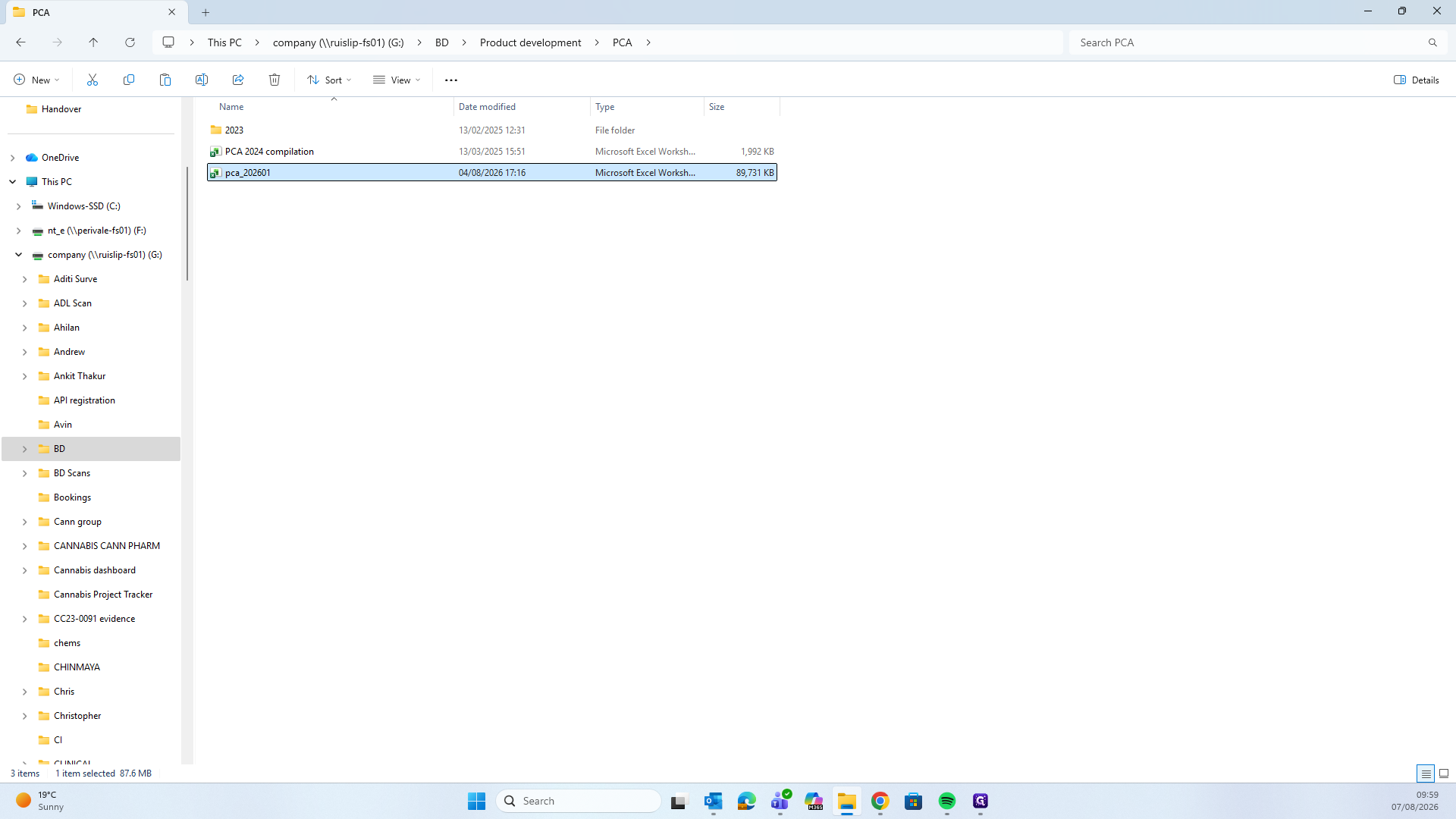Image resolution: width=1456 pixels, height=819 pixels.
Task: Refresh the current folder view
Action: 130,42
